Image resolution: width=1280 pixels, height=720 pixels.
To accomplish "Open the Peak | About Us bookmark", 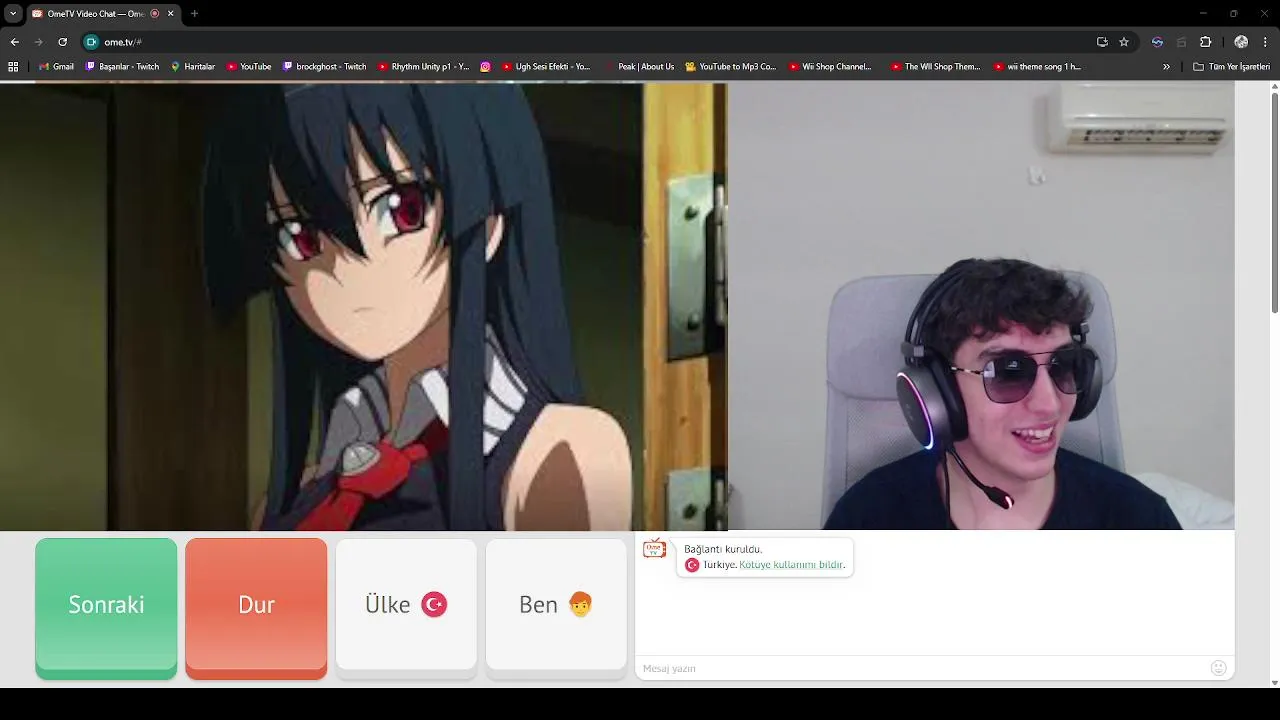I will pos(639,67).
